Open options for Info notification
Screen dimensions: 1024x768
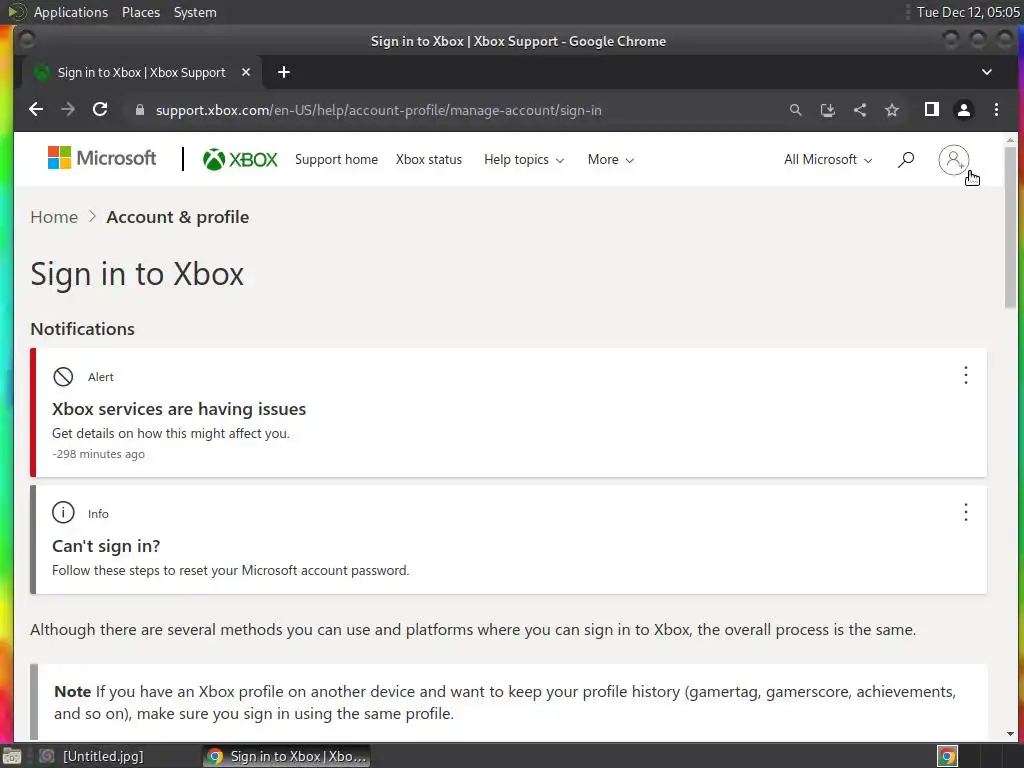click(x=966, y=512)
